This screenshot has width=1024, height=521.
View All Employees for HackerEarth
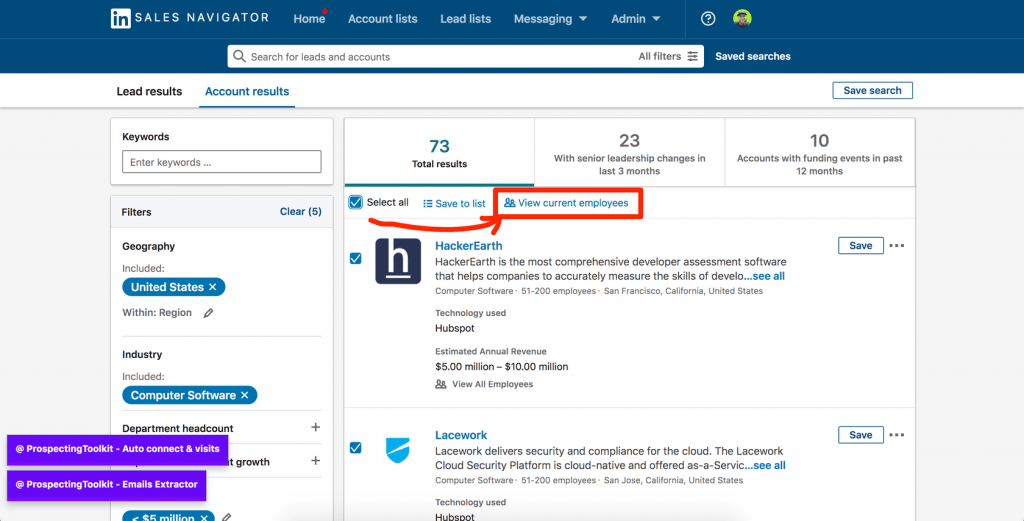click(484, 384)
